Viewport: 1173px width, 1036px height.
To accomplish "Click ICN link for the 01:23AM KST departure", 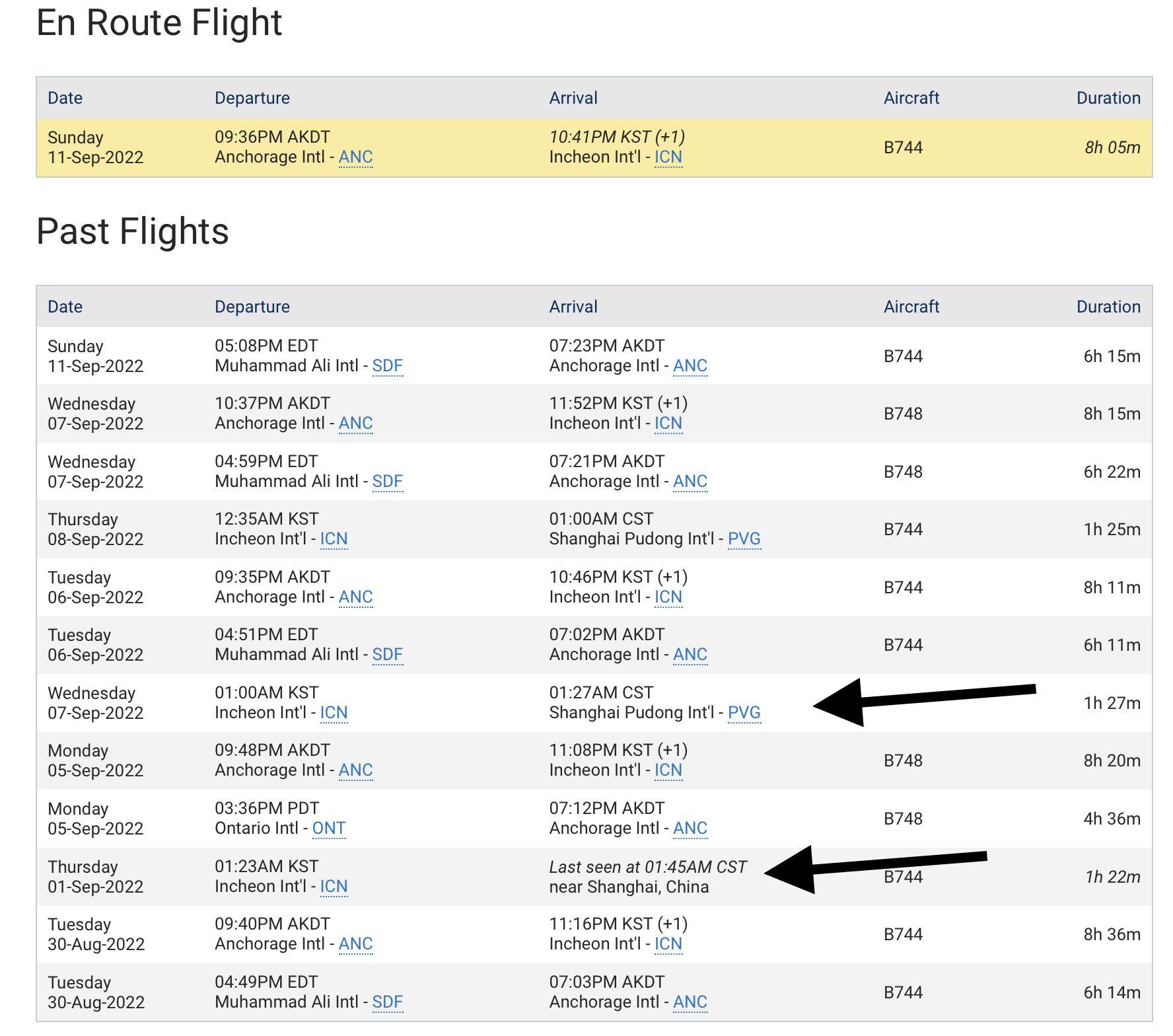I will [334, 887].
